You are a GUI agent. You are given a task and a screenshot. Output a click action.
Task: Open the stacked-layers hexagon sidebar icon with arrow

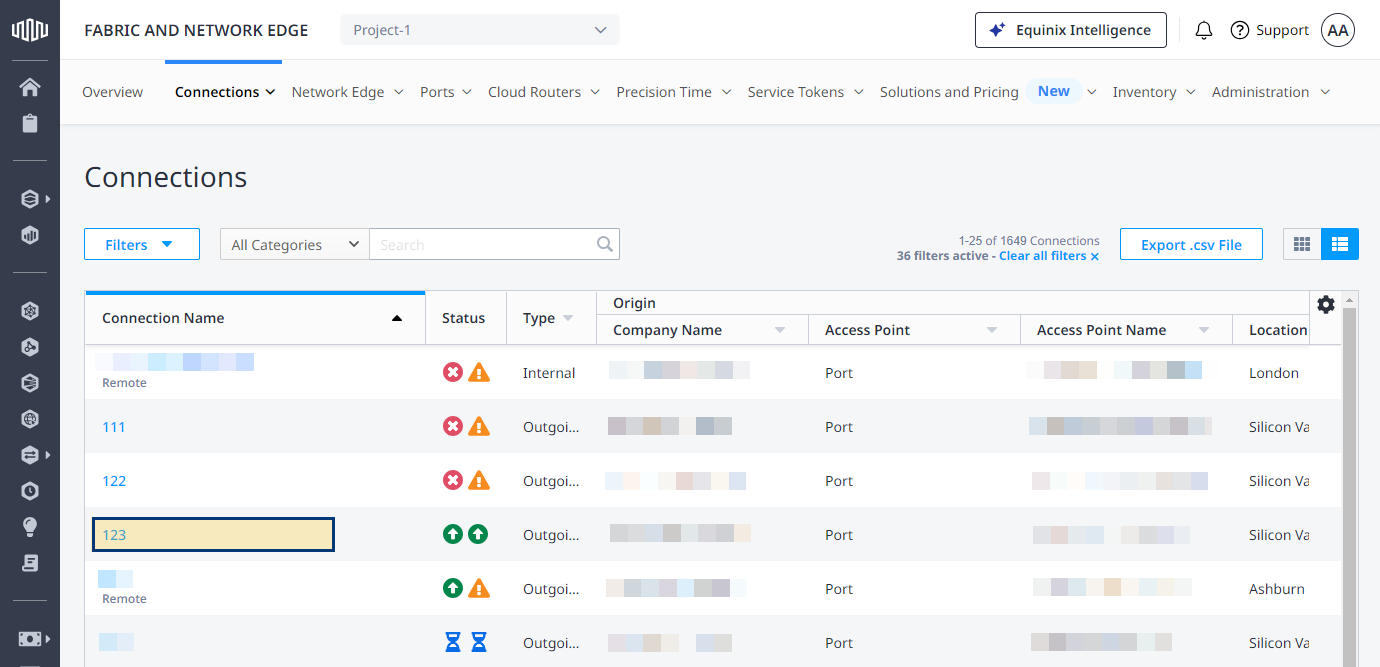[30, 199]
